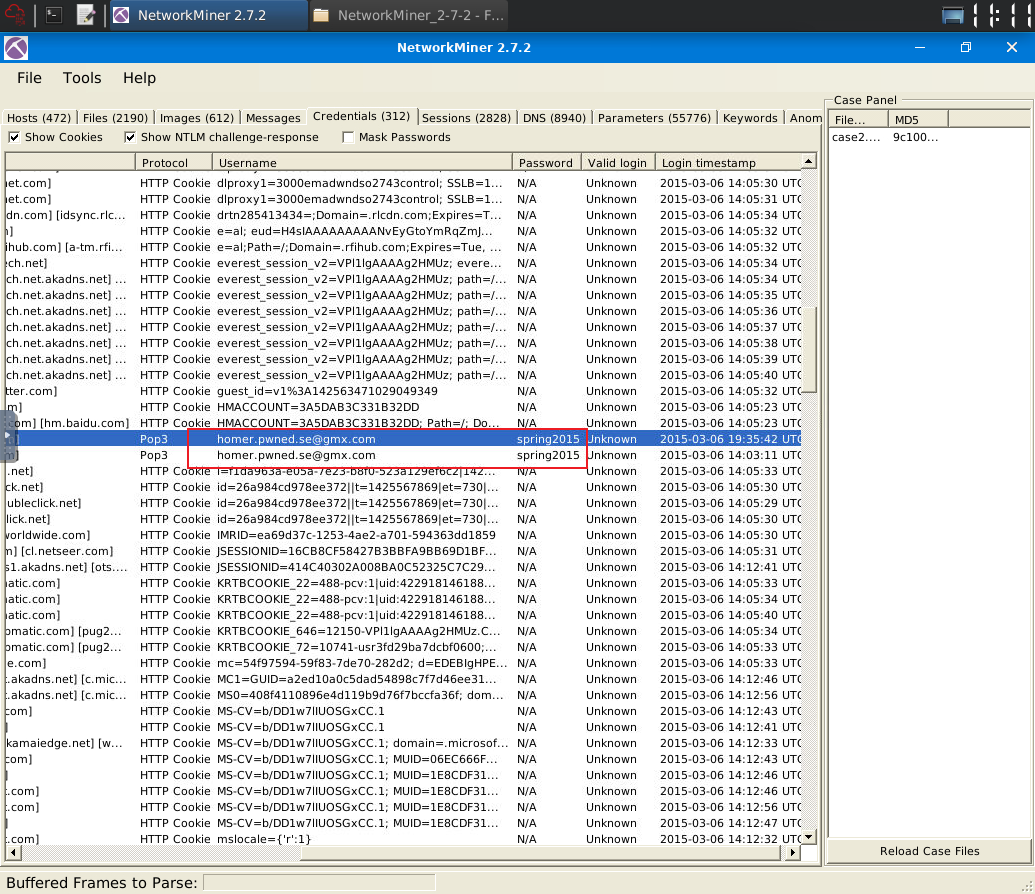Switch to the NetworkMiner 2.7.2 taskbar item

(207, 15)
